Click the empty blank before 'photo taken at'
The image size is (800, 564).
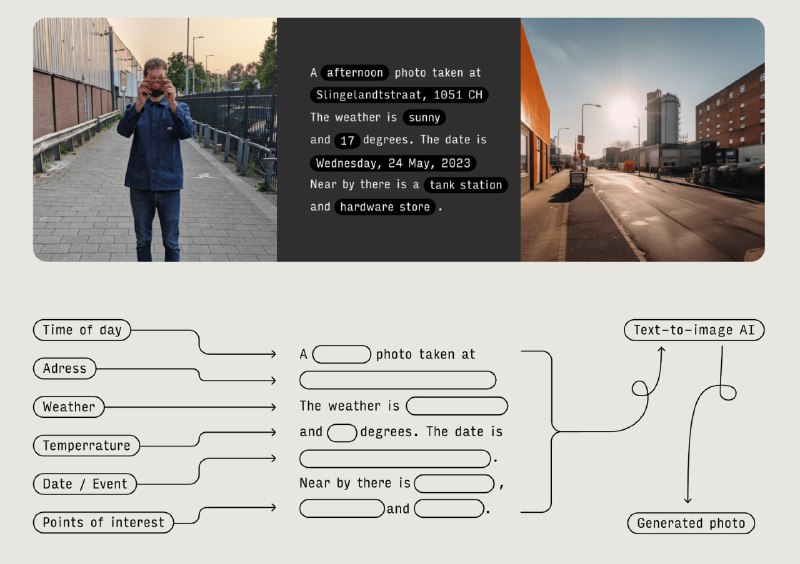click(x=342, y=354)
